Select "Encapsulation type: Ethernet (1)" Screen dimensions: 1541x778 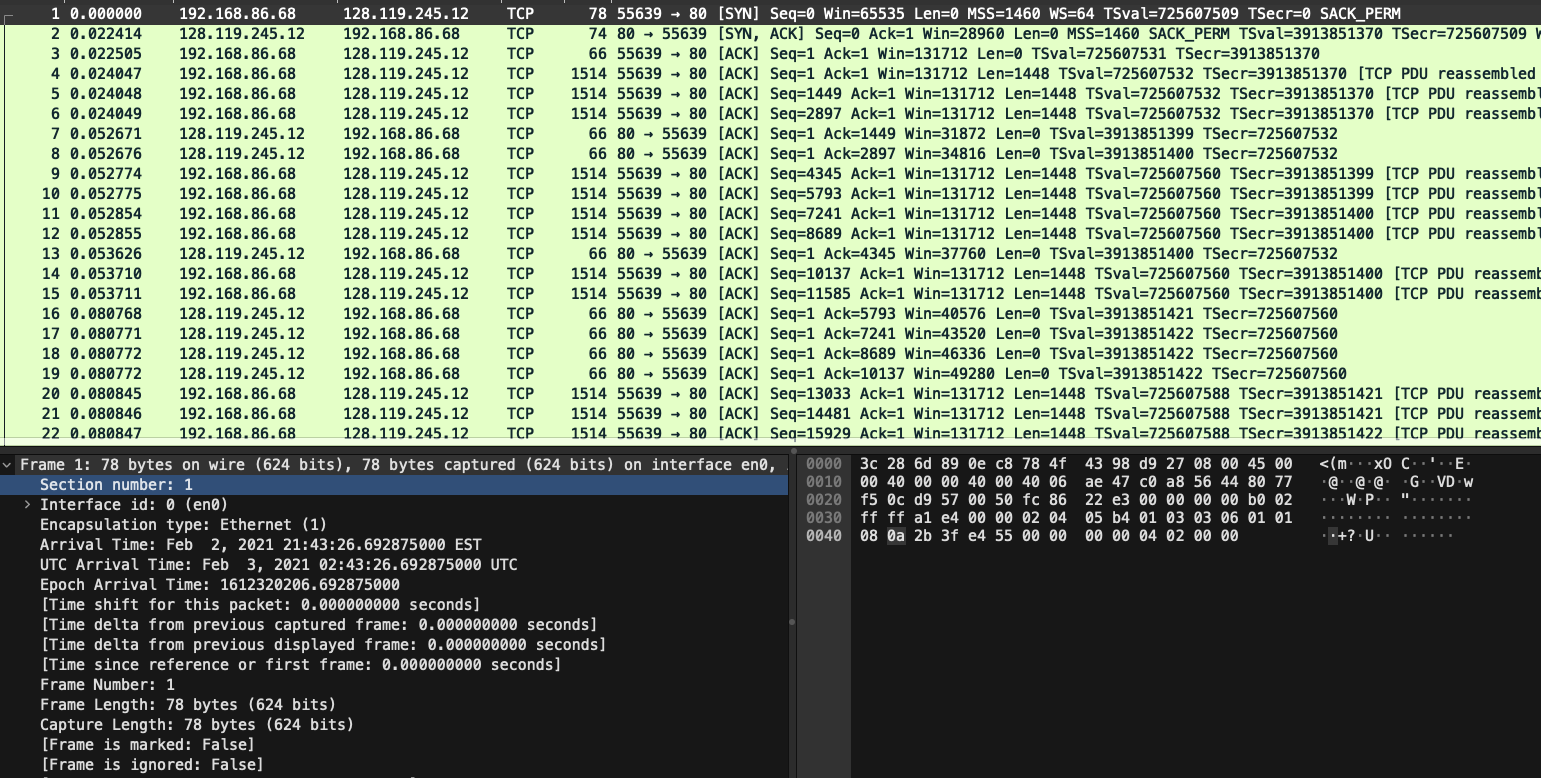pos(170,524)
